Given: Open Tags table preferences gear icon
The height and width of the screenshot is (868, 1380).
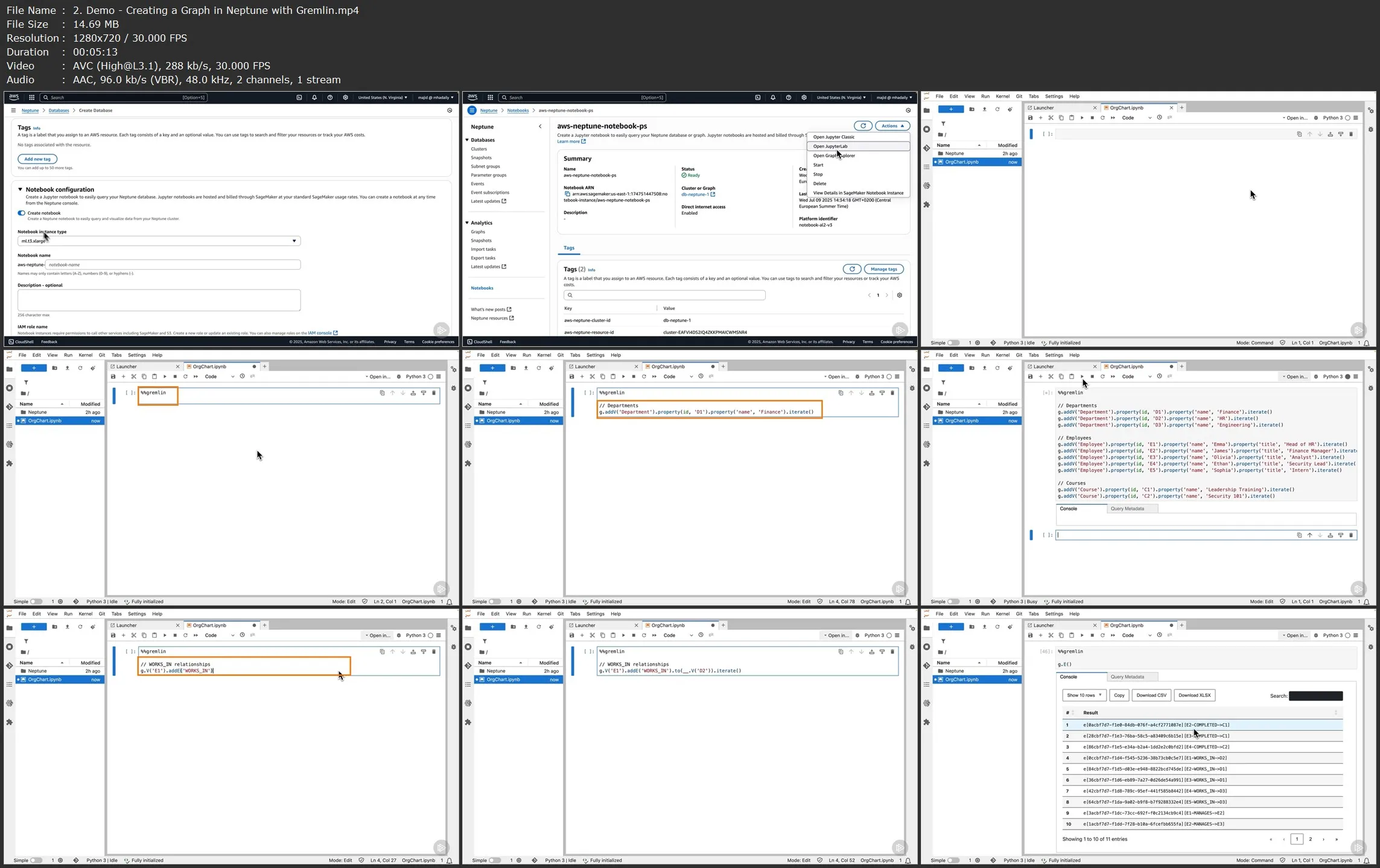Looking at the screenshot, I should pyautogui.click(x=900, y=295).
